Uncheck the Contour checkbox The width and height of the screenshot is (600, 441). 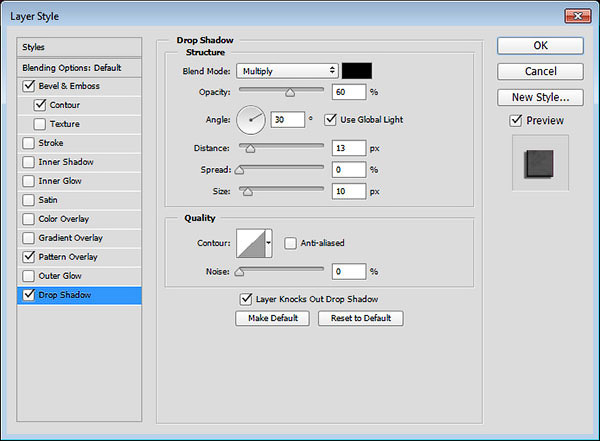point(40,105)
